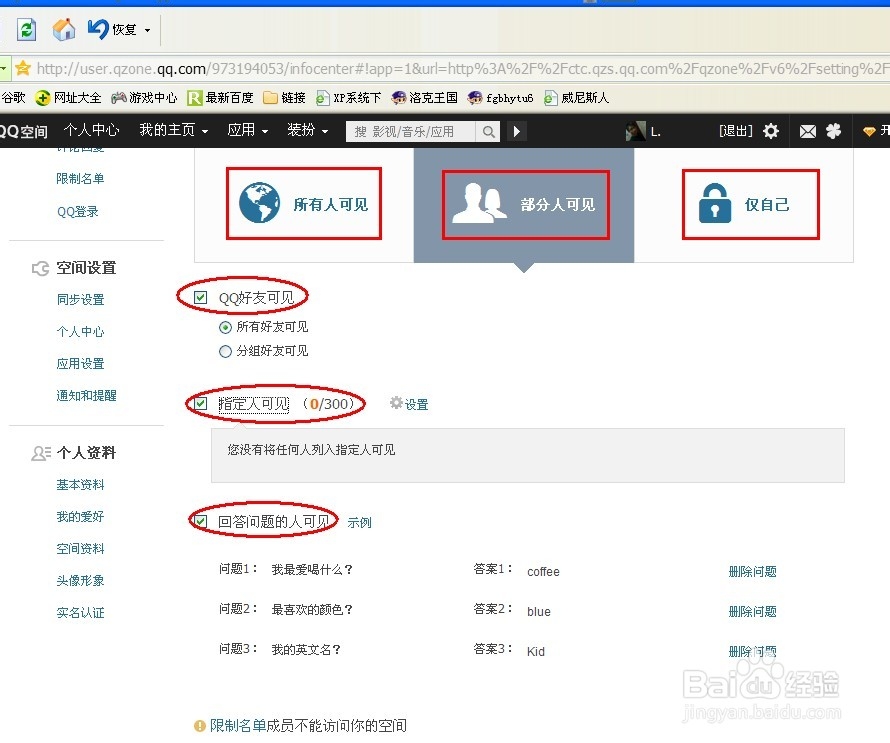Click the padlock icon for 仅自己

(x=714, y=203)
